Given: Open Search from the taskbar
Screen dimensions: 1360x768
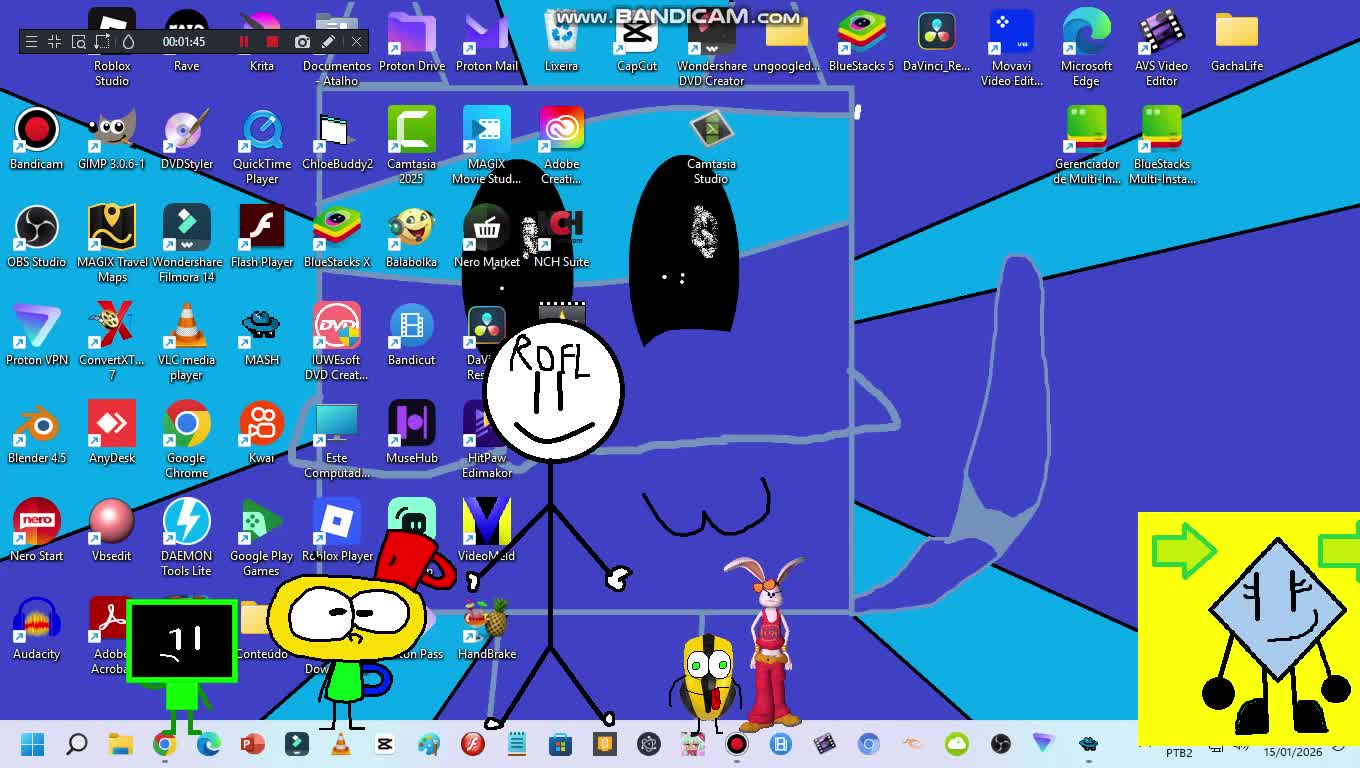Looking at the screenshot, I should [77, 744].
